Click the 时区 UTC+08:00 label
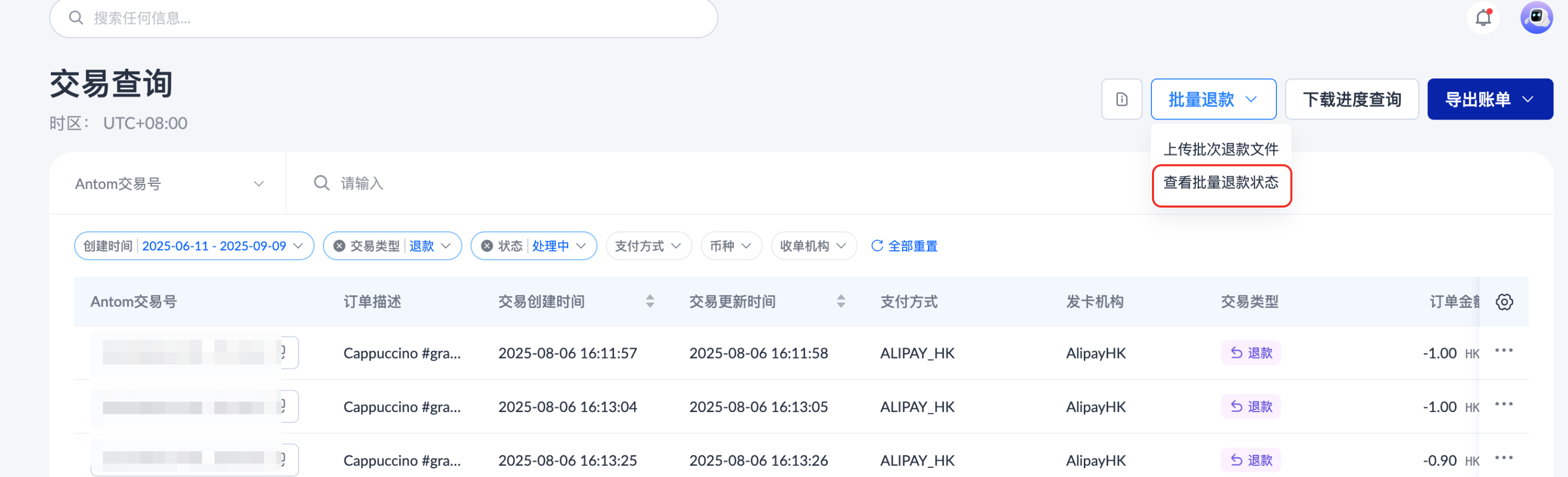Screen dimensions: 1568x477 (x=118, y=123)
